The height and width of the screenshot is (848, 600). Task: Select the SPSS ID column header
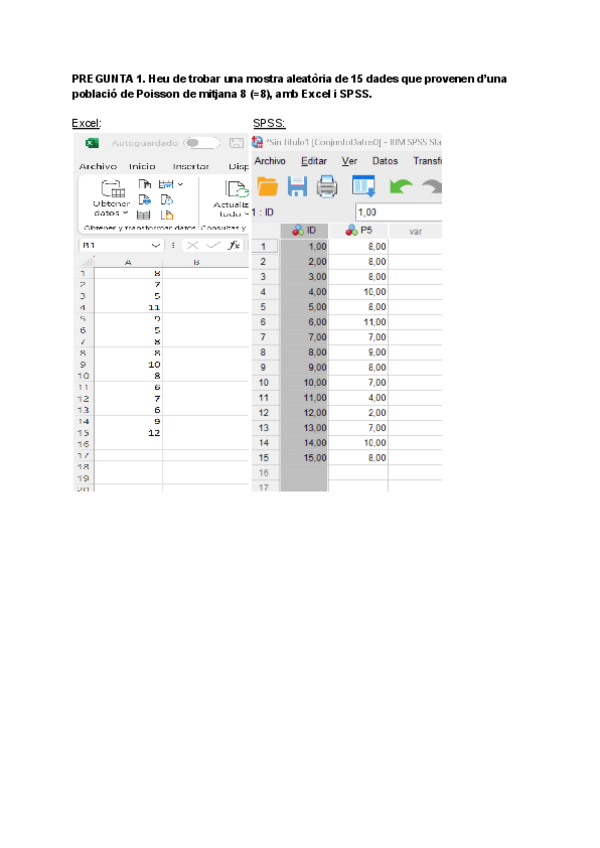click(304, 231)
